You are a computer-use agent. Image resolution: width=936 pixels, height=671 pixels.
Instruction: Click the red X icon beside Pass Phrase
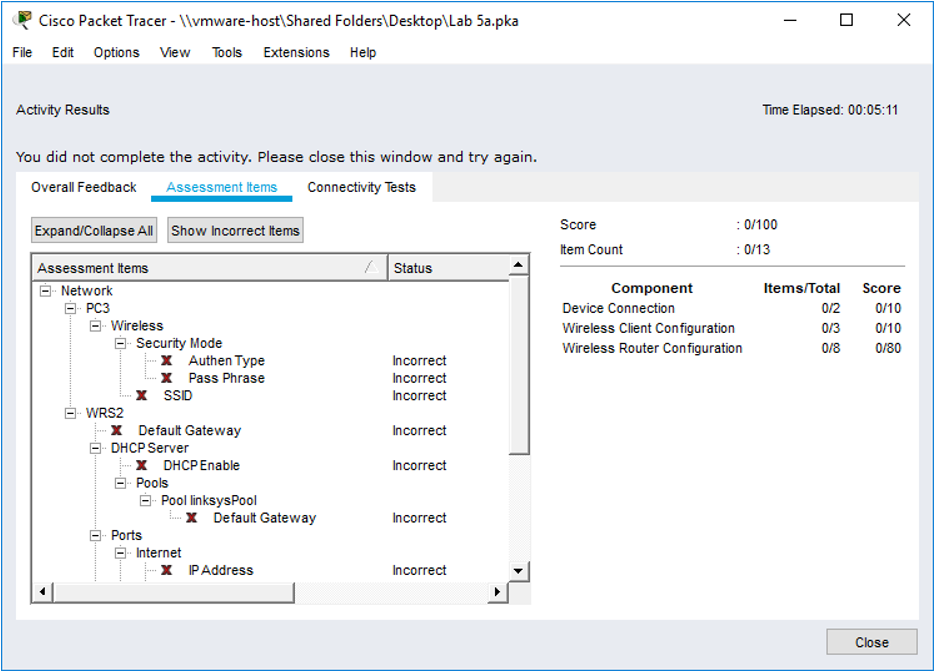tap(166, 378)
